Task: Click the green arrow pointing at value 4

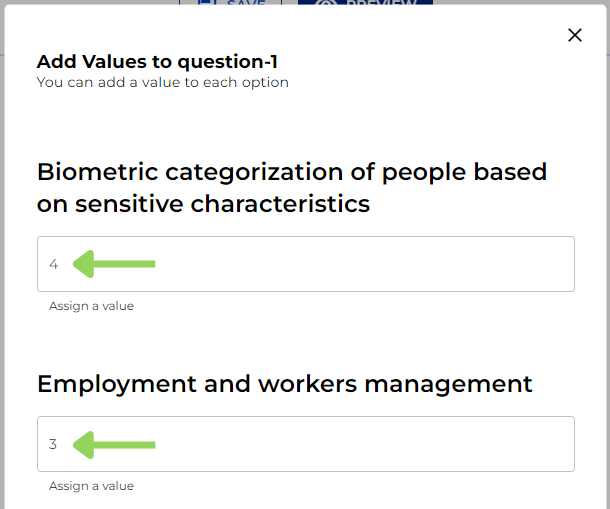Action: coord(115,264)
